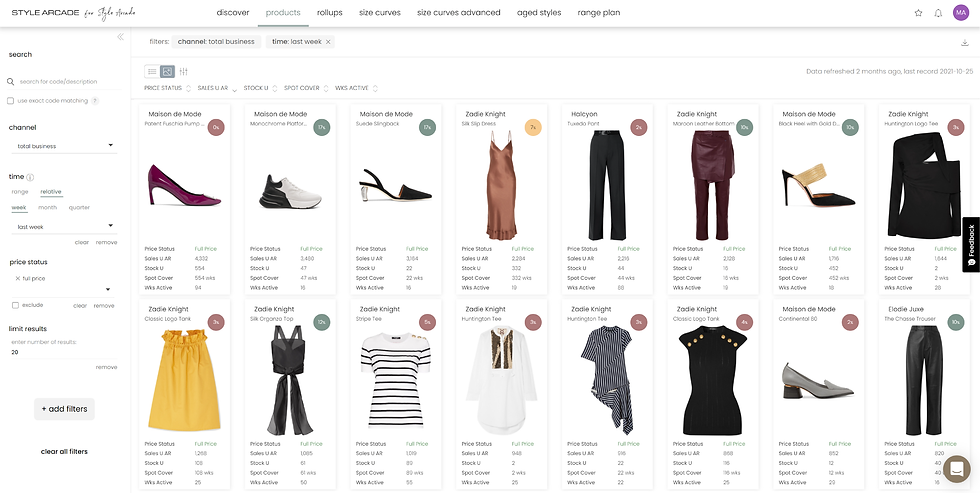Viewport: 980px width, 493px height.
Task: Click the badge on Continental 80 card
Action: (x=850, y=322)
